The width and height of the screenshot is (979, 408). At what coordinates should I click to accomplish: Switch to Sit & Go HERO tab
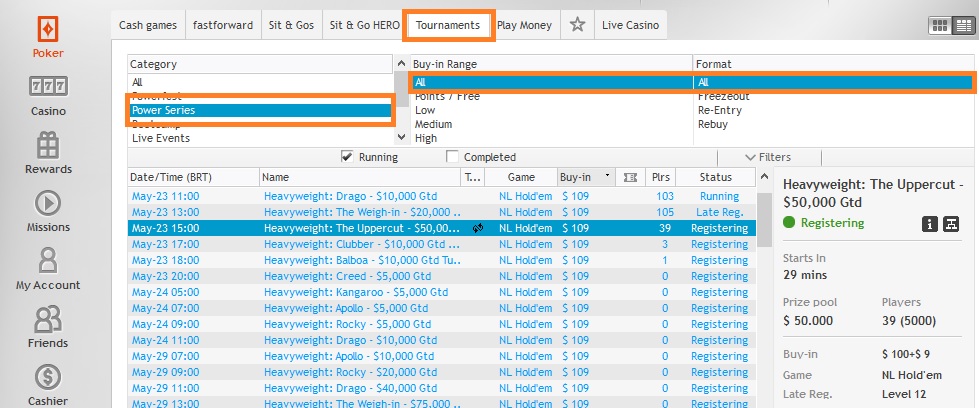point(365,26)
